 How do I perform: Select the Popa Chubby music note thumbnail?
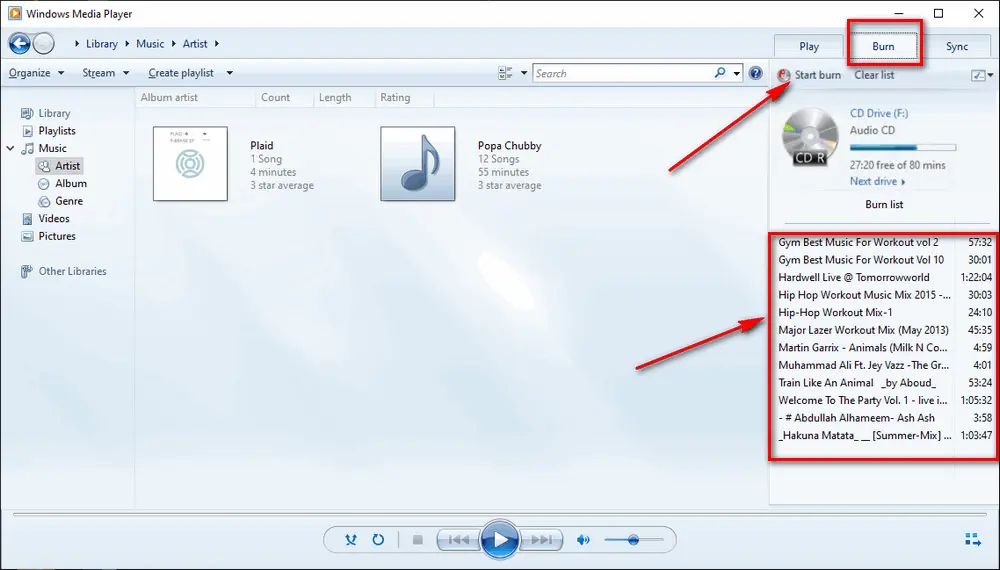pyautogui.click(x=418, y=164)
